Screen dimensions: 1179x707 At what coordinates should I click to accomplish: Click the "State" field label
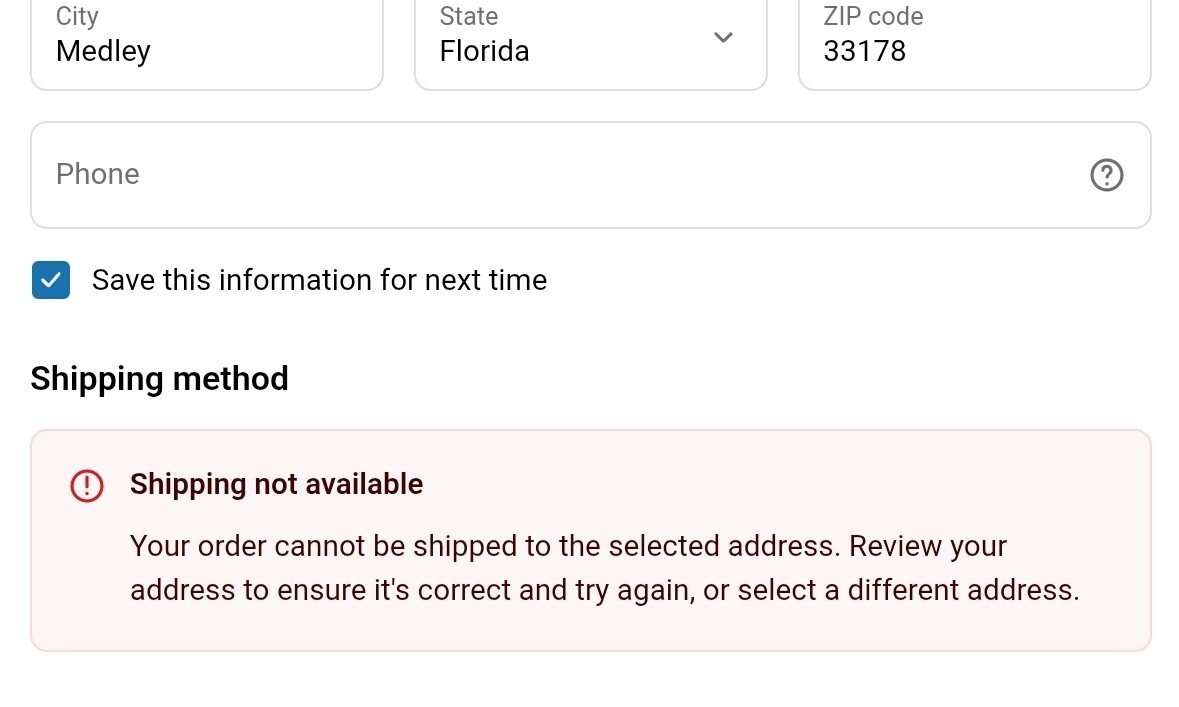pos(468,16)
